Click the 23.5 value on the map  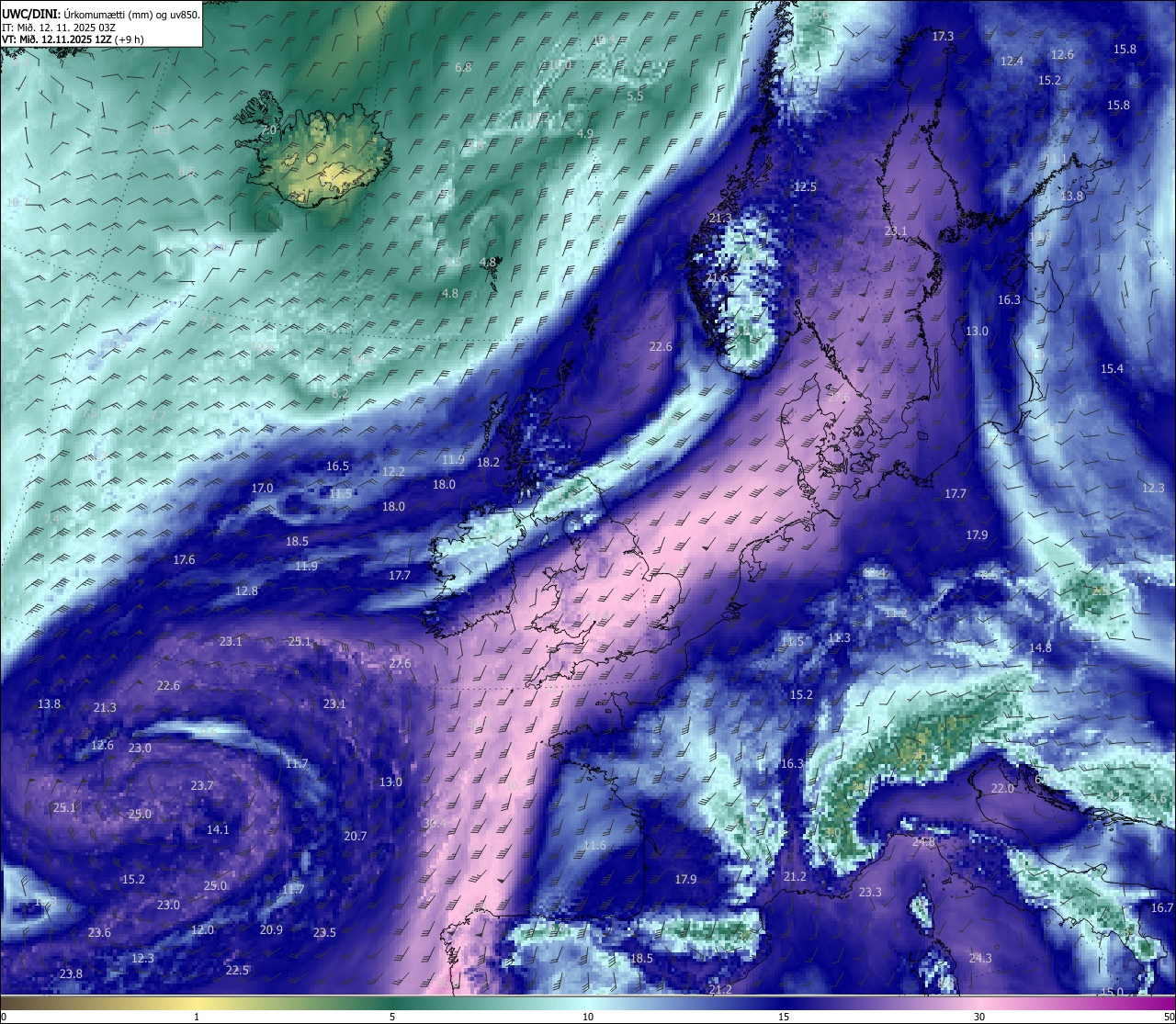(324, 932)
